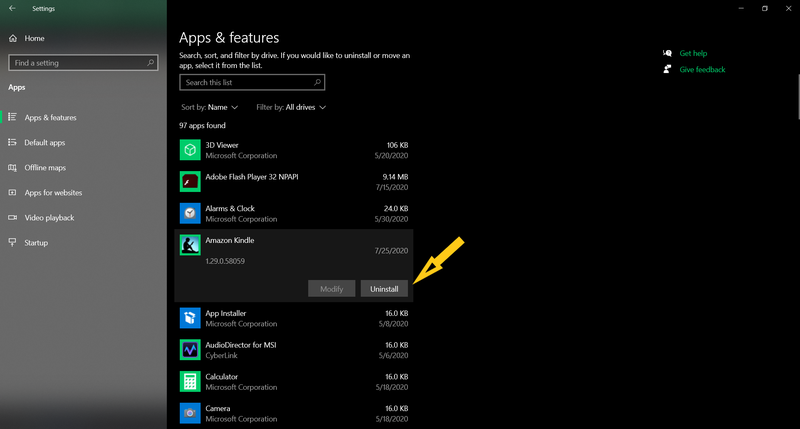The image size is (800, 429).
Task: Click the 3D Viewer app icon
Action: pyautogui.click(x=190, y=150)
